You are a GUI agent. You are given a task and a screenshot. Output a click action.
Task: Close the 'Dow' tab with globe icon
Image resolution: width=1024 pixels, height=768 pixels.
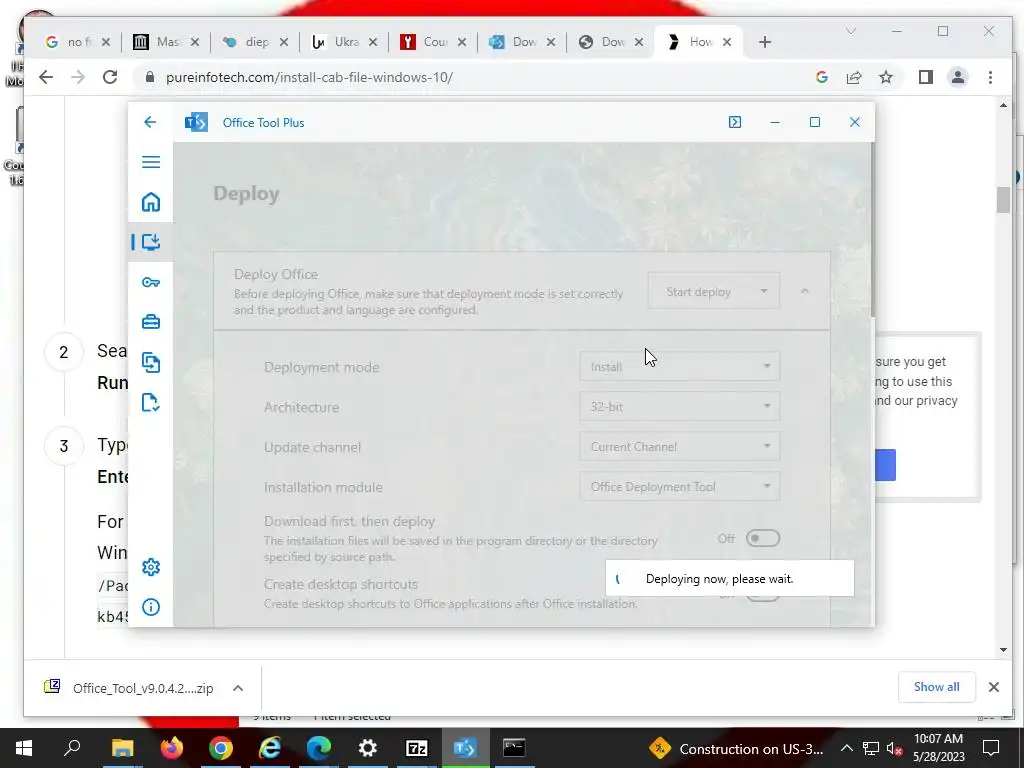tap(639, 42)
